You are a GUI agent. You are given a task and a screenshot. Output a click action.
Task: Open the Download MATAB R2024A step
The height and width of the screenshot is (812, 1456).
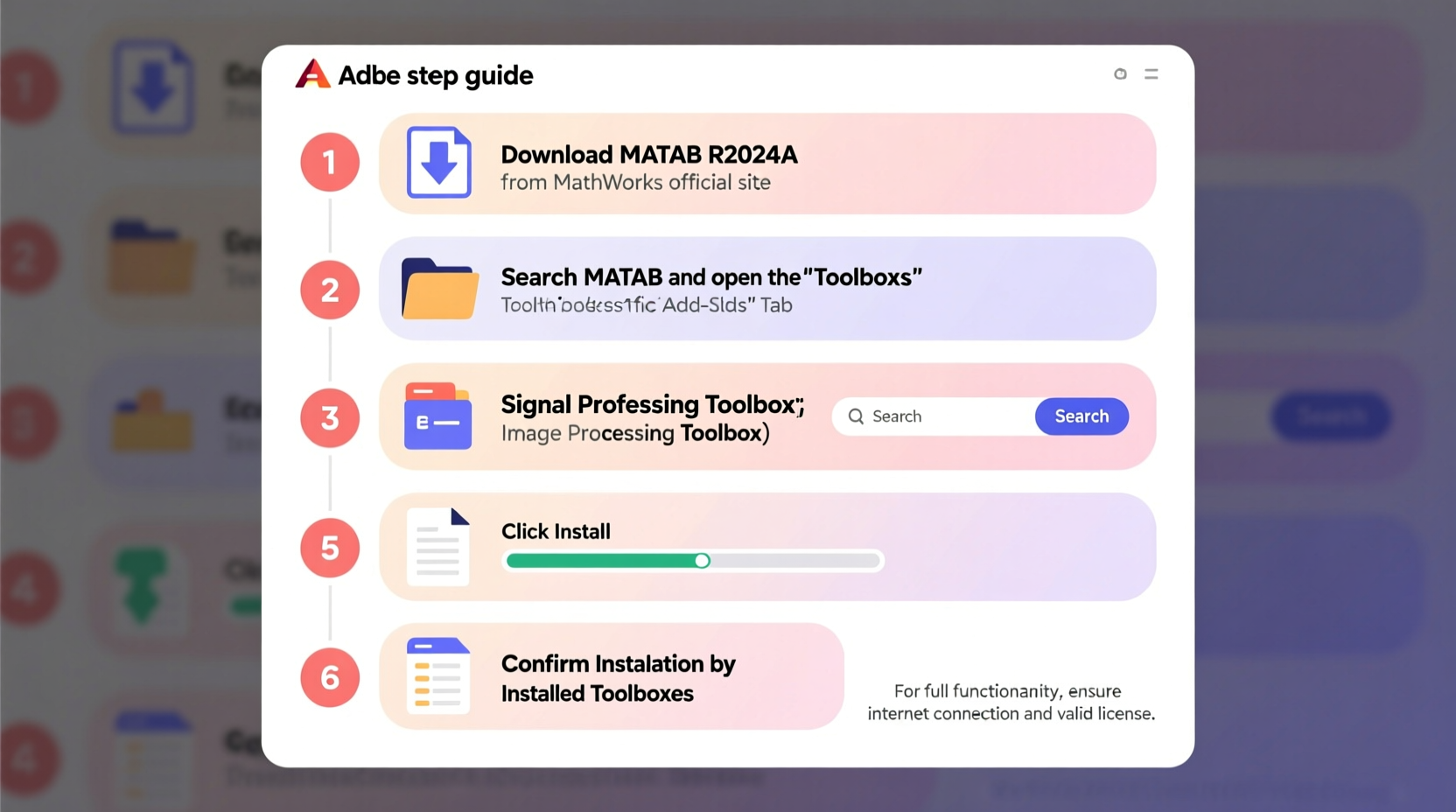click(648, 156)
